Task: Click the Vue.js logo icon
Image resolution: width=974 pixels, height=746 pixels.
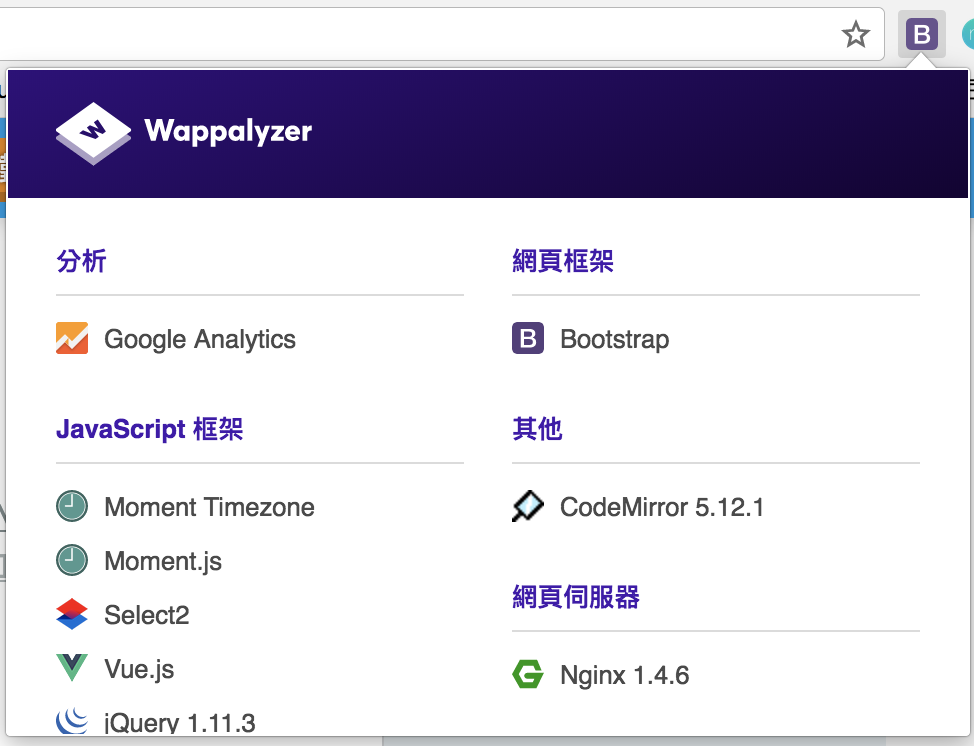Action: click(x=72, y=668)
